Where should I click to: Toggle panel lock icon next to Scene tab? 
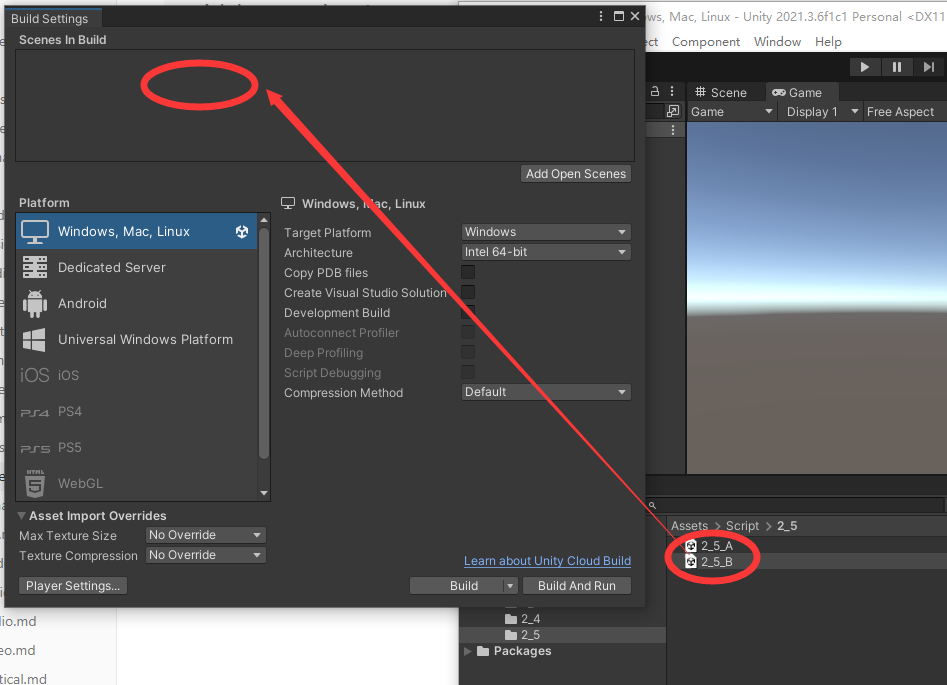point(655,92)
